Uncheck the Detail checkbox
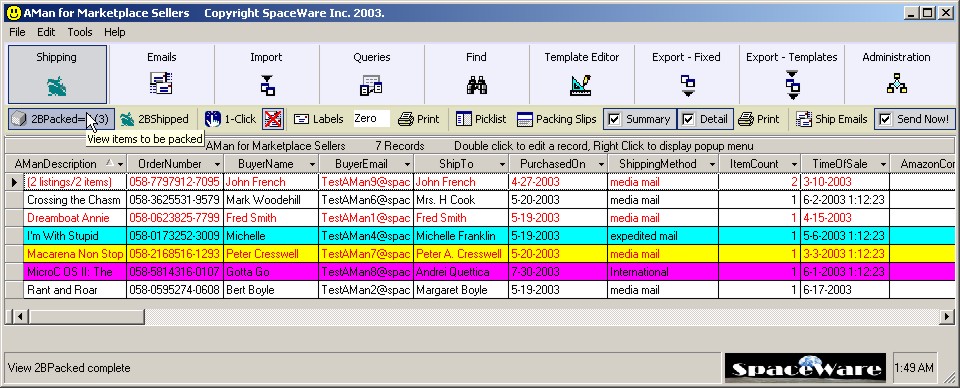The width and height of the screenshot is (960, 388). point(688,119)
